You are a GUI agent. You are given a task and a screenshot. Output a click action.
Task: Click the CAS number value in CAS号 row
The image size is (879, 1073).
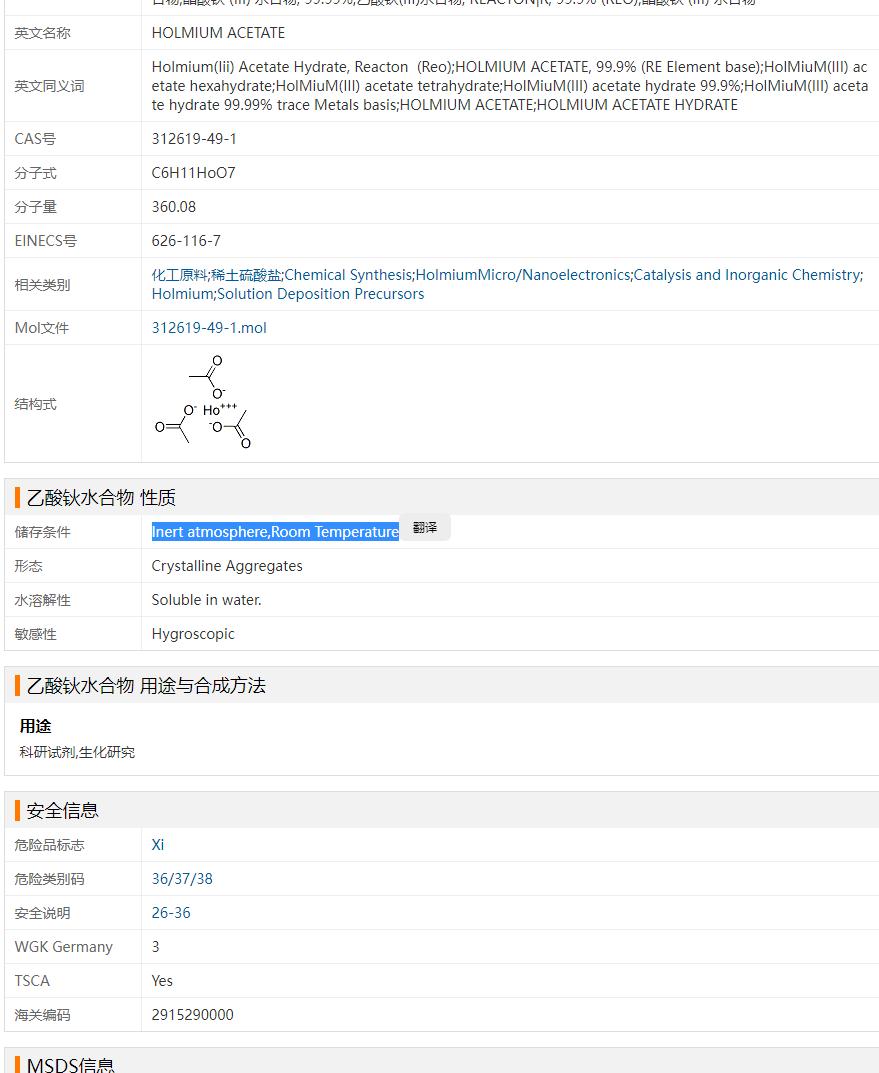194,139
